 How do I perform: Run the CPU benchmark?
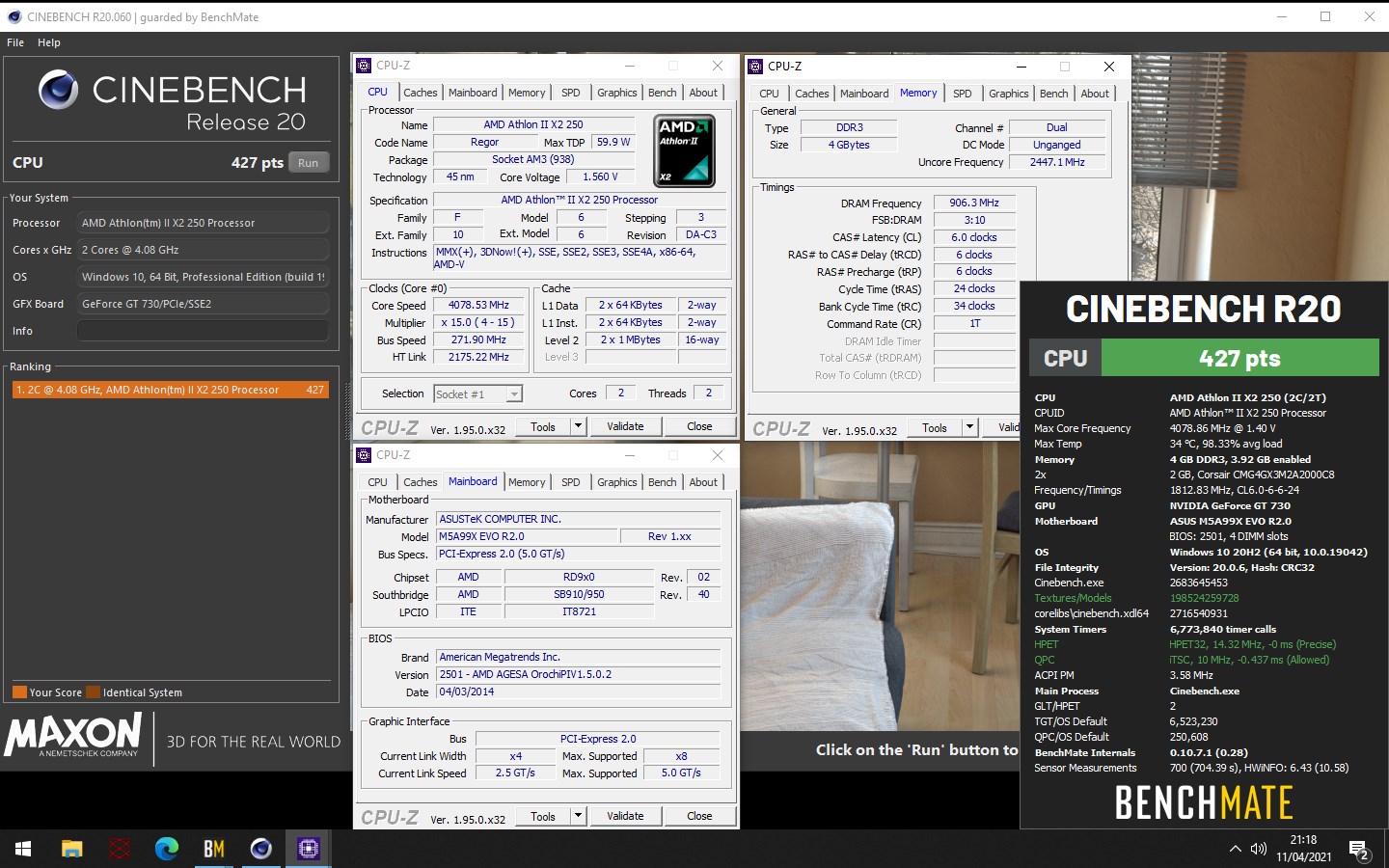click(308, 163)
